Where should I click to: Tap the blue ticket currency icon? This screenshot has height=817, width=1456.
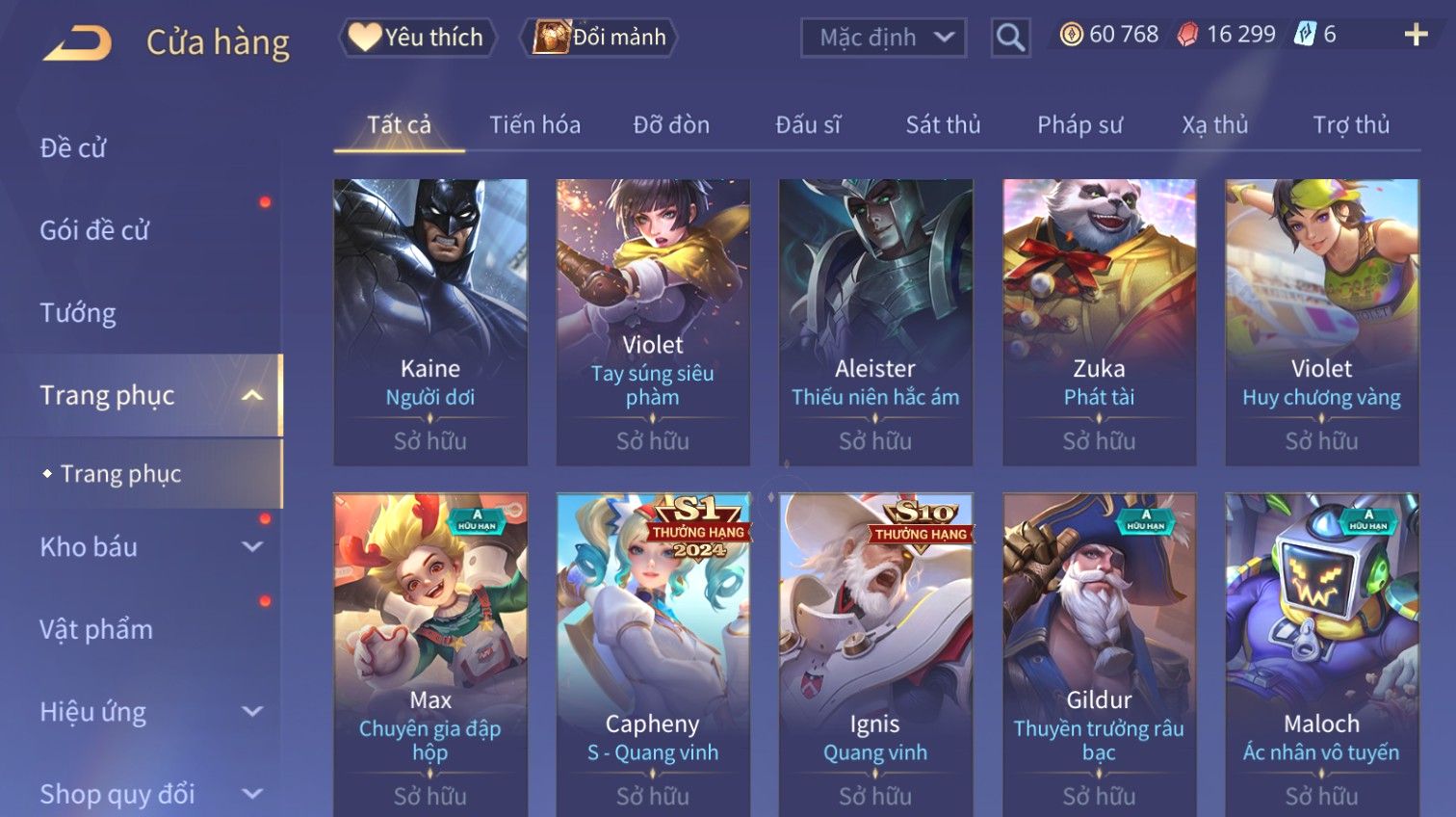pyautogui.click(x=1304, y=35)
